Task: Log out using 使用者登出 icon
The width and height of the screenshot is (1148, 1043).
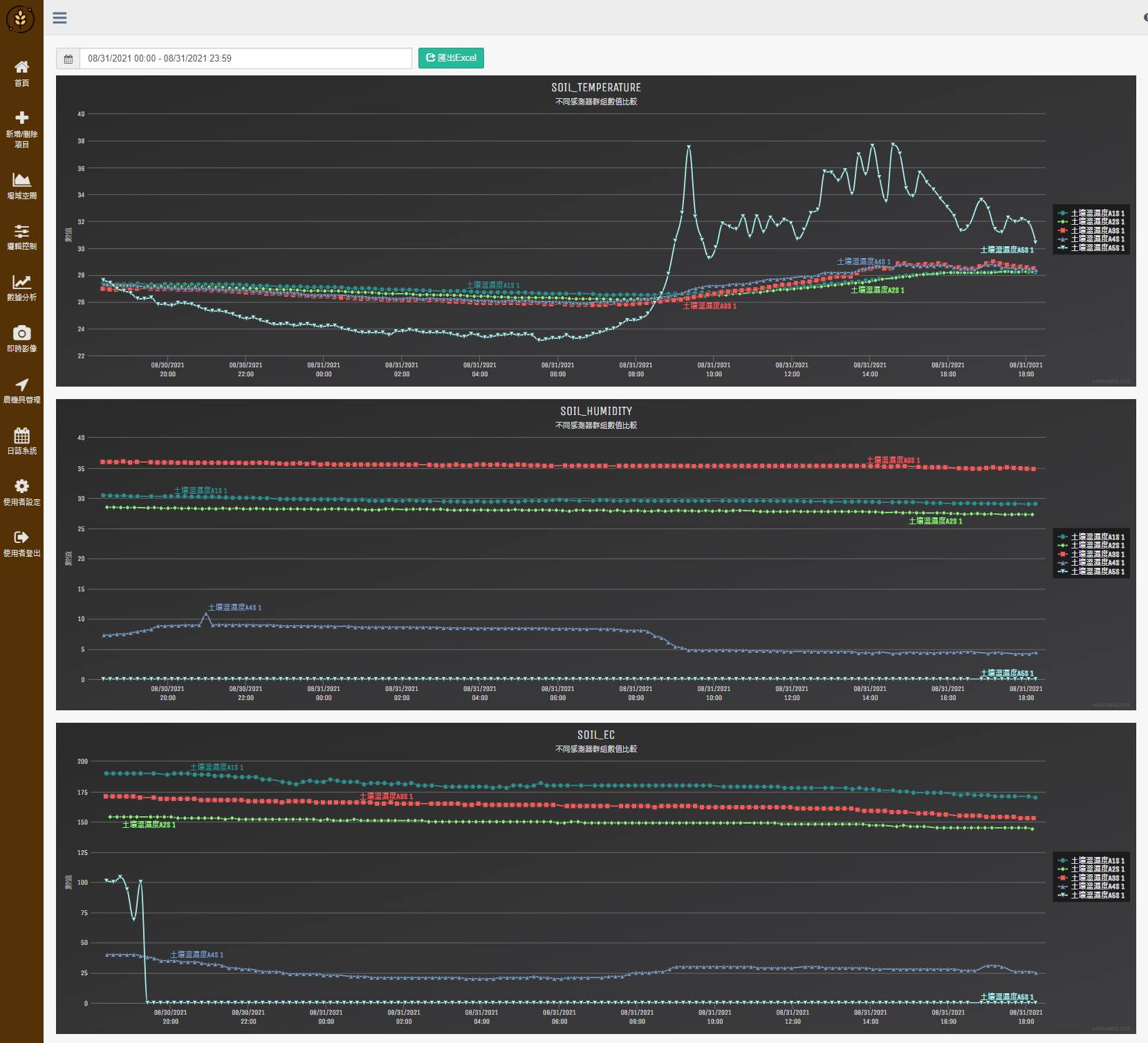Action: (21, 537)
